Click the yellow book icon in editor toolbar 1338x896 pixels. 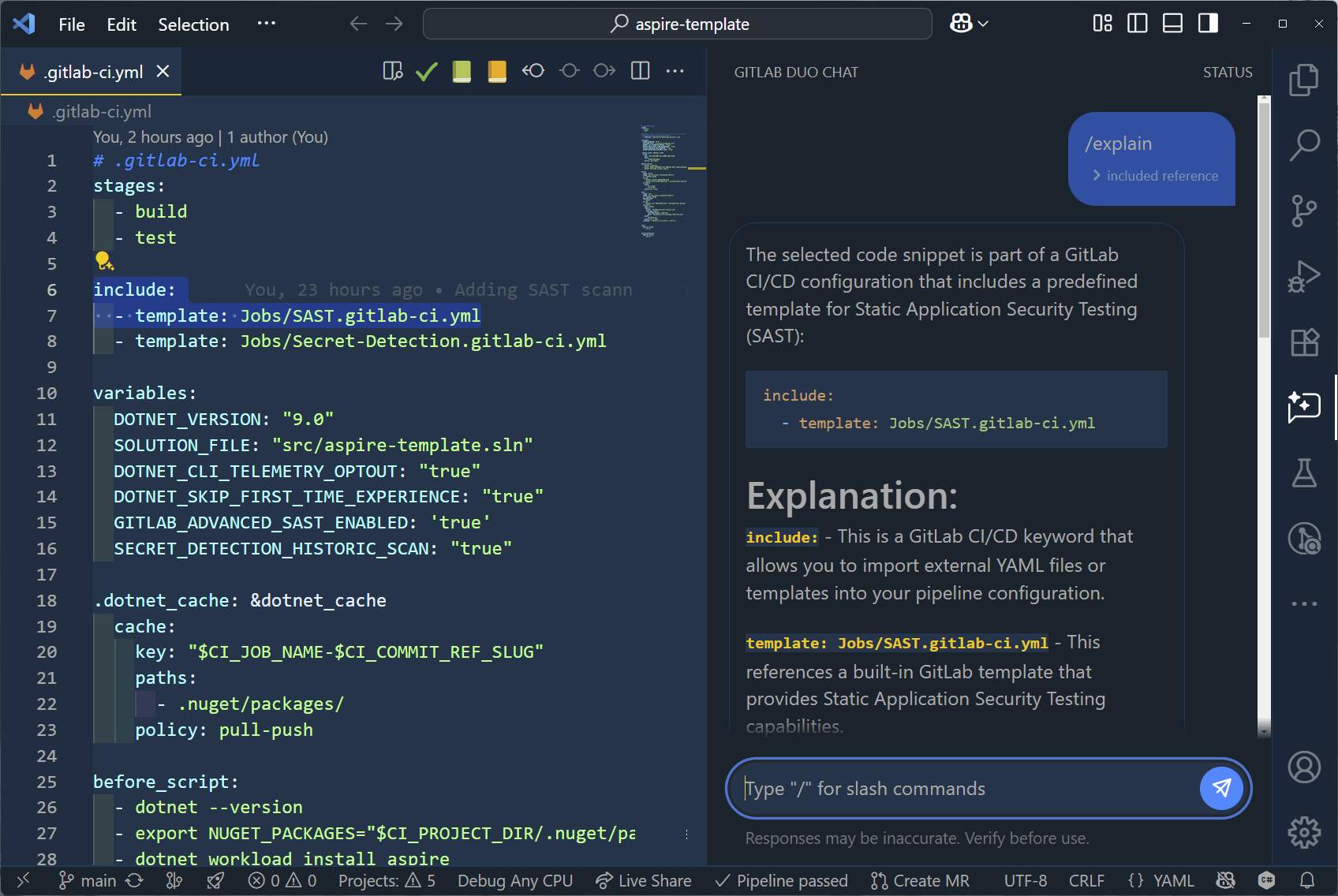[x=497, y=72]
